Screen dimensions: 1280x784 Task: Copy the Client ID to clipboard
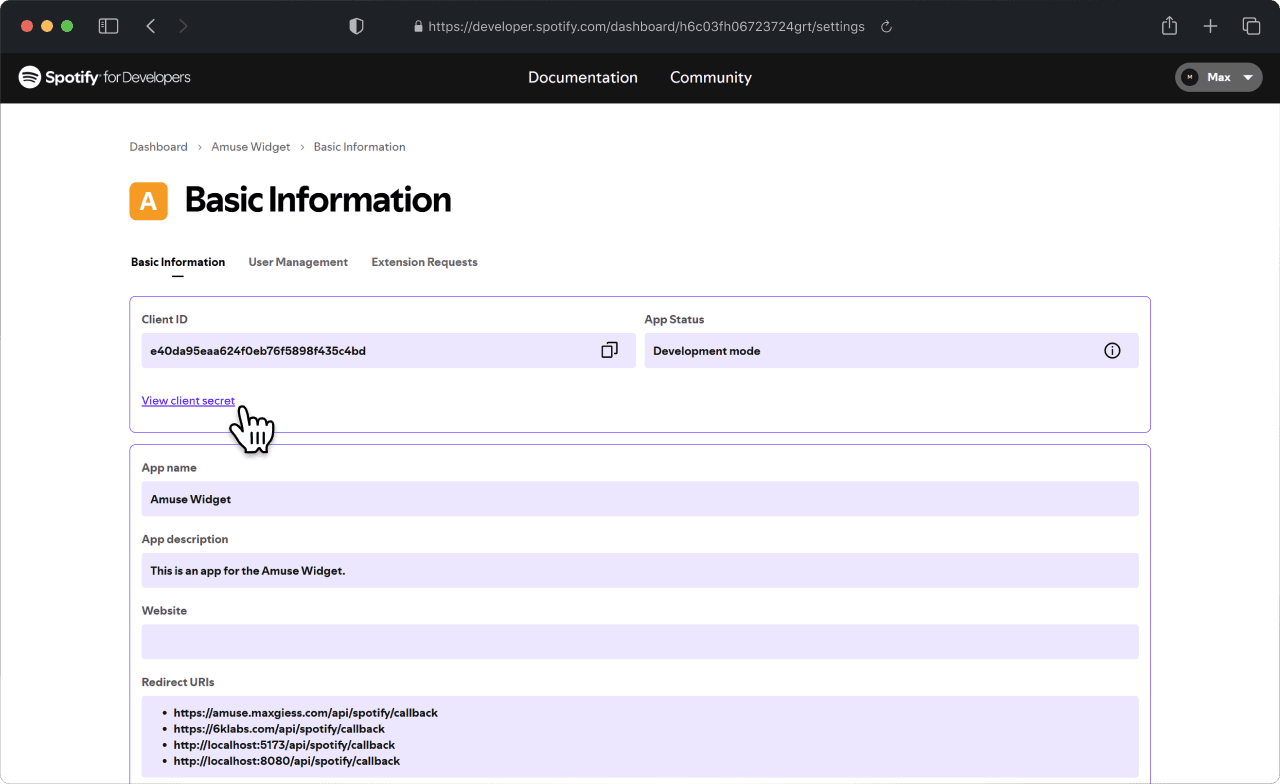click(609, 350)
